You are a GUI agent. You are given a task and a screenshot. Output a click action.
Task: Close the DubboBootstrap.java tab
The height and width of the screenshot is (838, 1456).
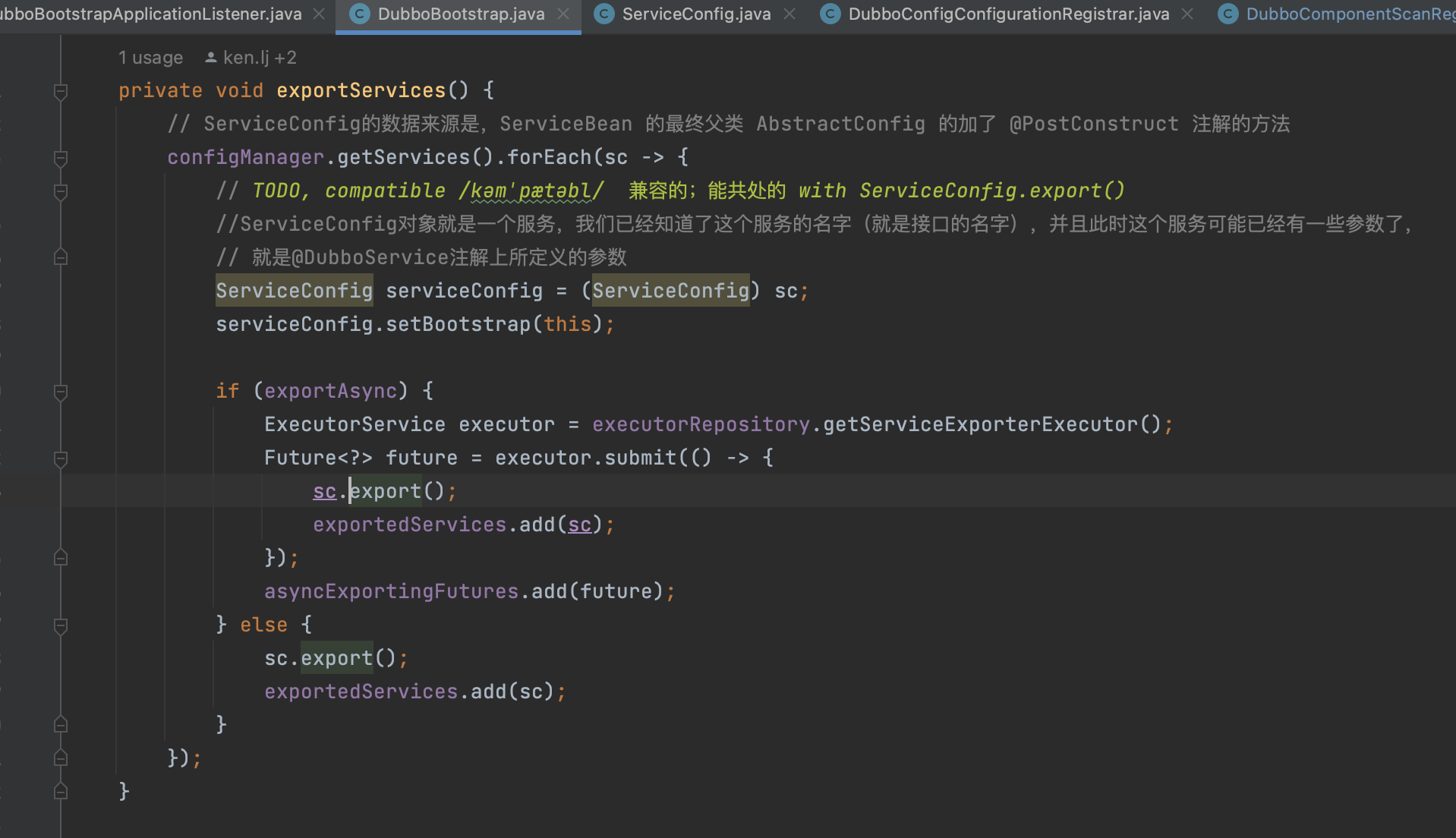(x=563, y=14)
